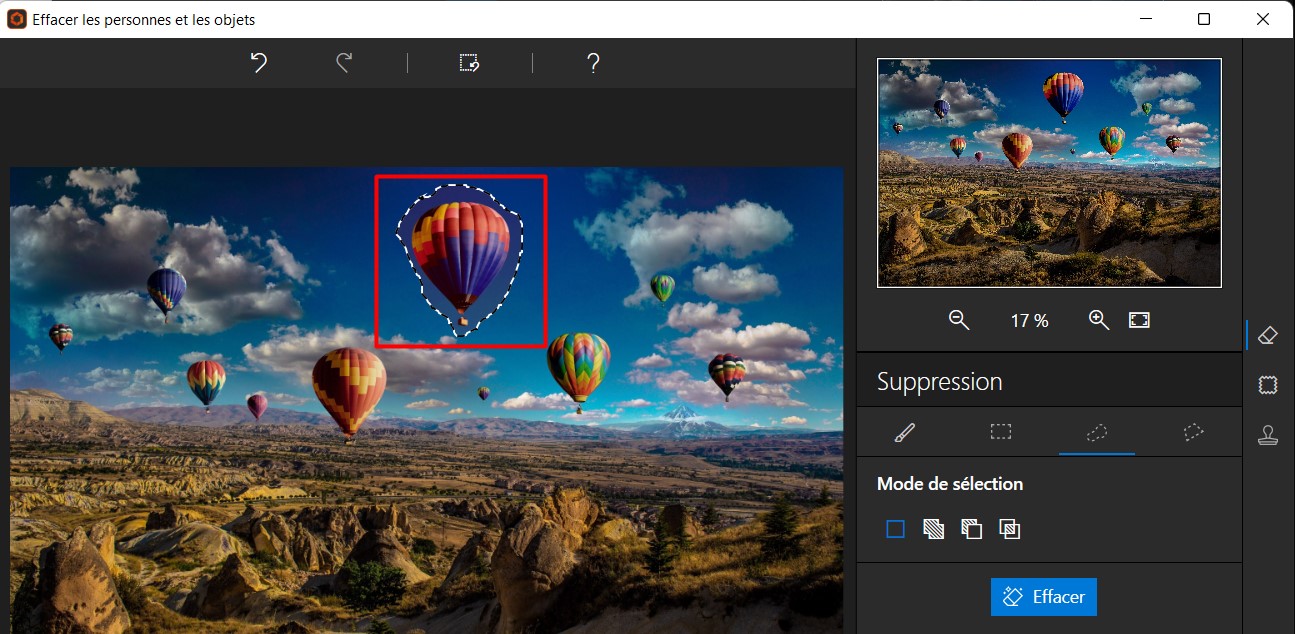This screenshot has width=1295, height=634.
Task: Zoom out with the minus magnifier
Action: click(x=959, y=320)
